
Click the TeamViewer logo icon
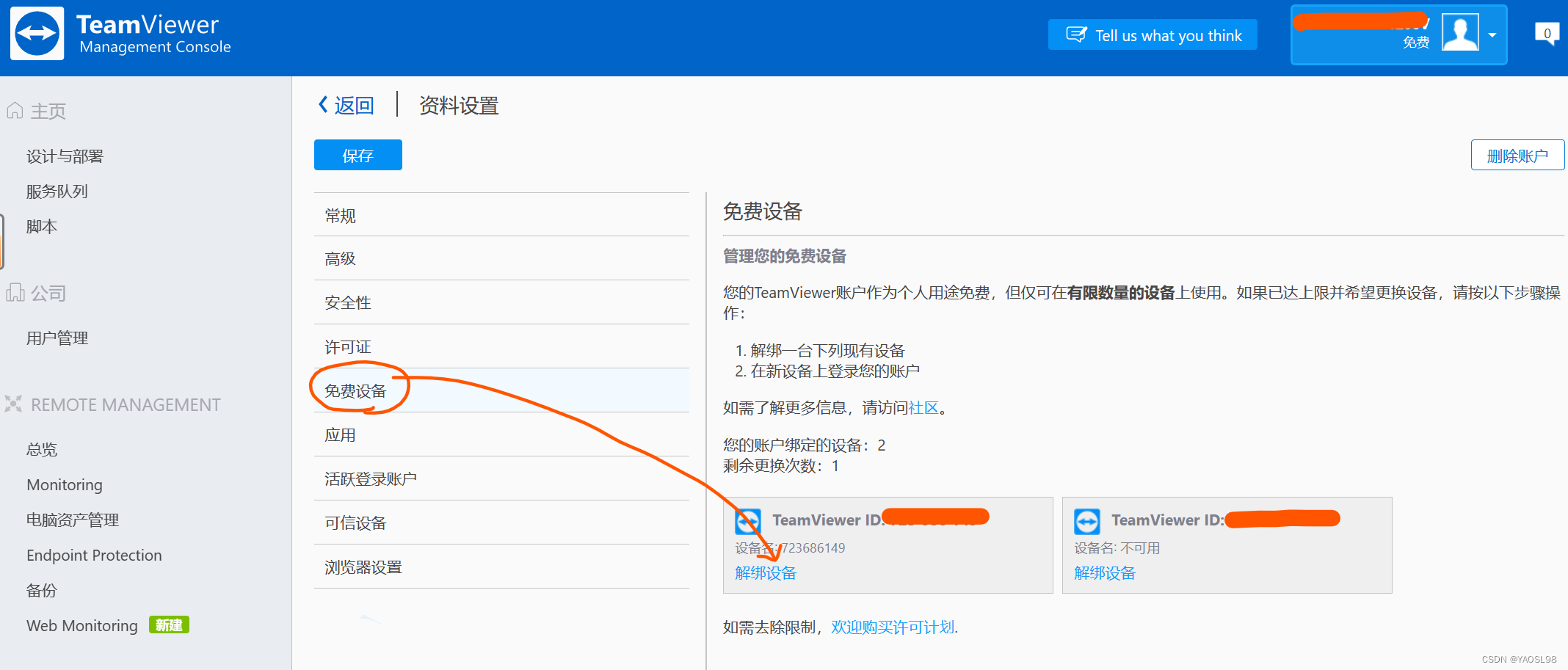click(x=37, y=34)
